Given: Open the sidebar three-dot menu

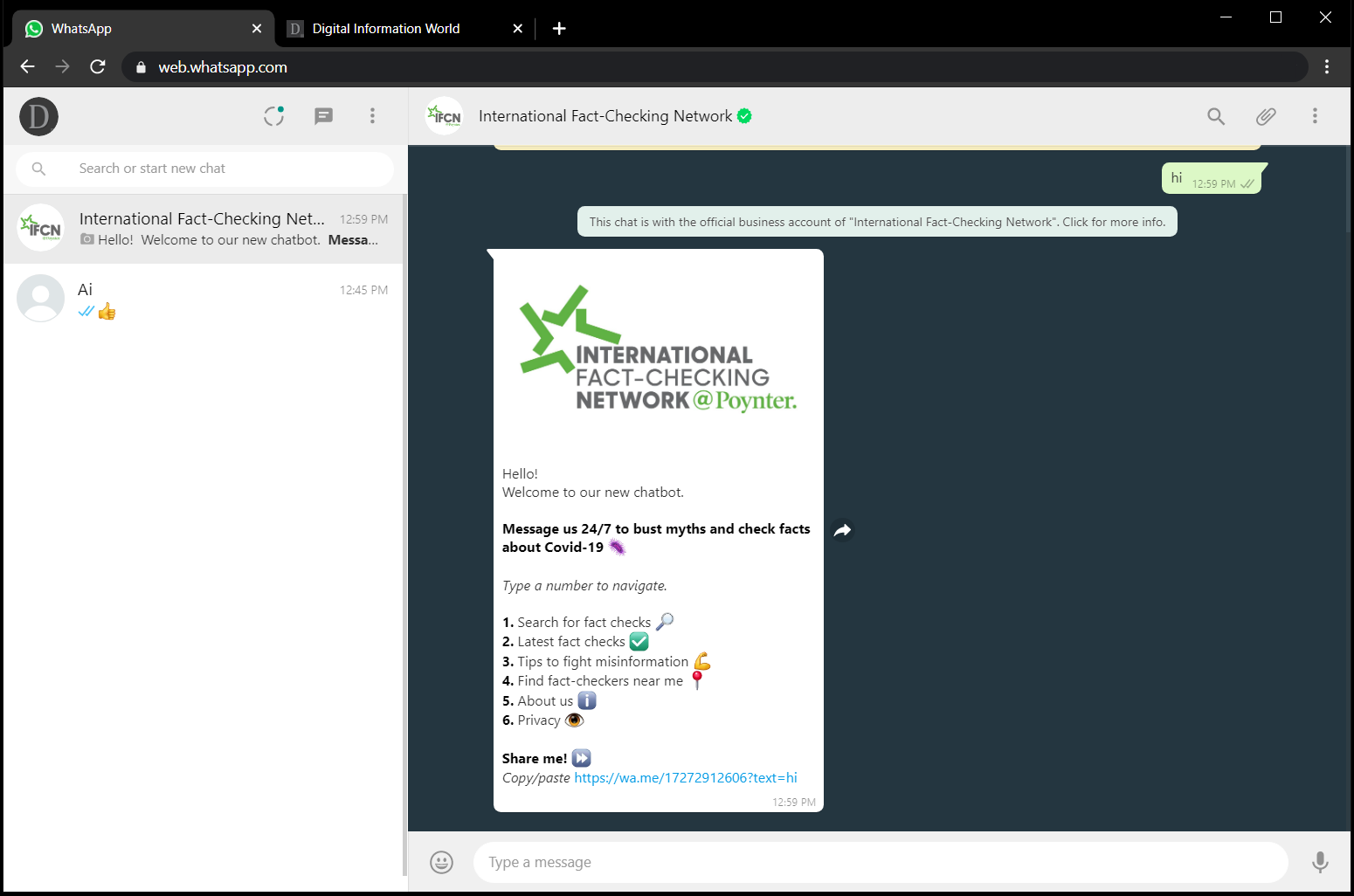Looking at the screenshot, I should pos(372,116).
